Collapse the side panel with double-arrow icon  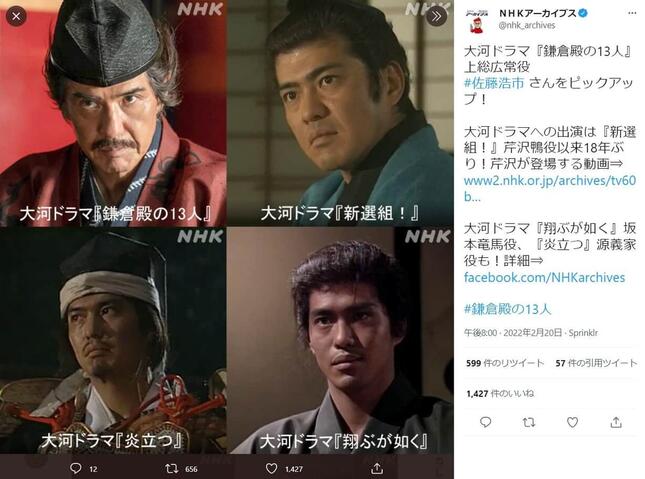(436, 16)
